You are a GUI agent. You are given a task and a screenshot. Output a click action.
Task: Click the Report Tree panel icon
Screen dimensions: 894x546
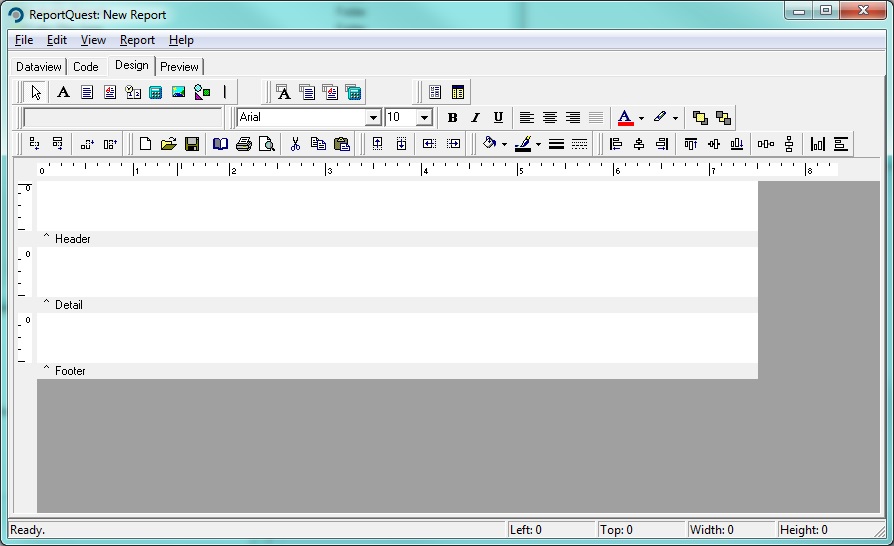435,92
